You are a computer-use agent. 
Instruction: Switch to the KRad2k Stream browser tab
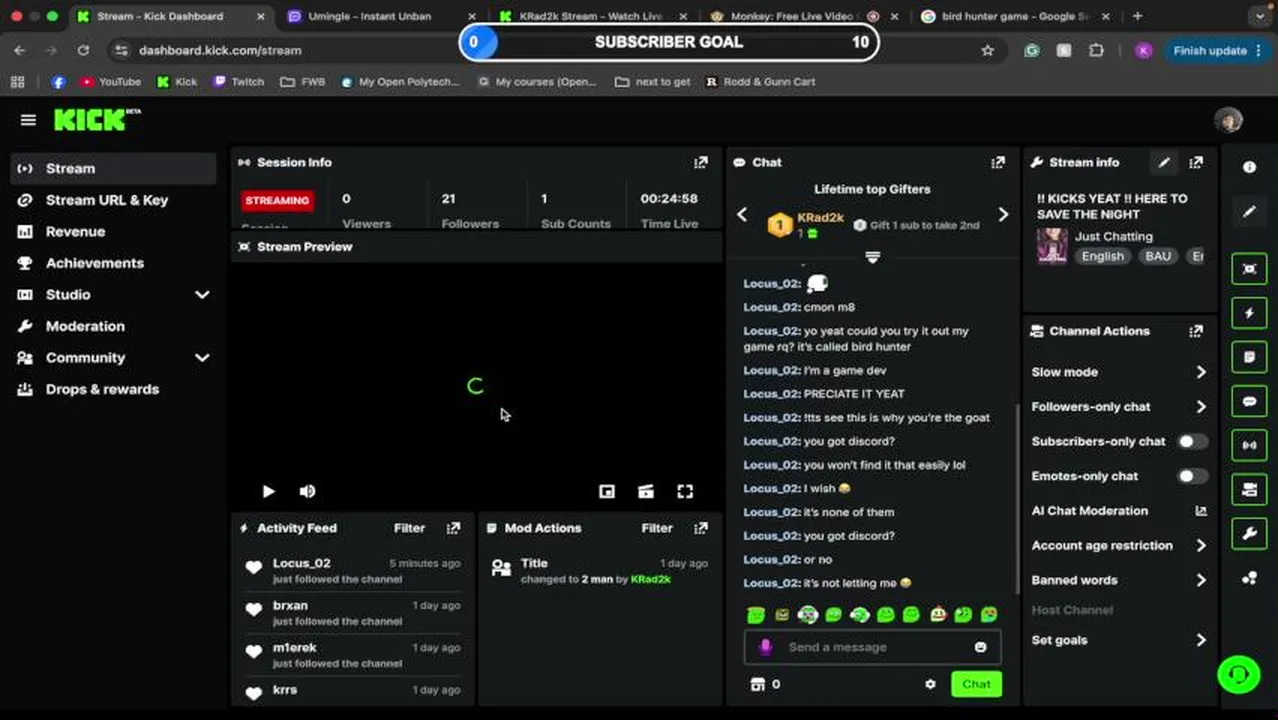tap(590, 16)
